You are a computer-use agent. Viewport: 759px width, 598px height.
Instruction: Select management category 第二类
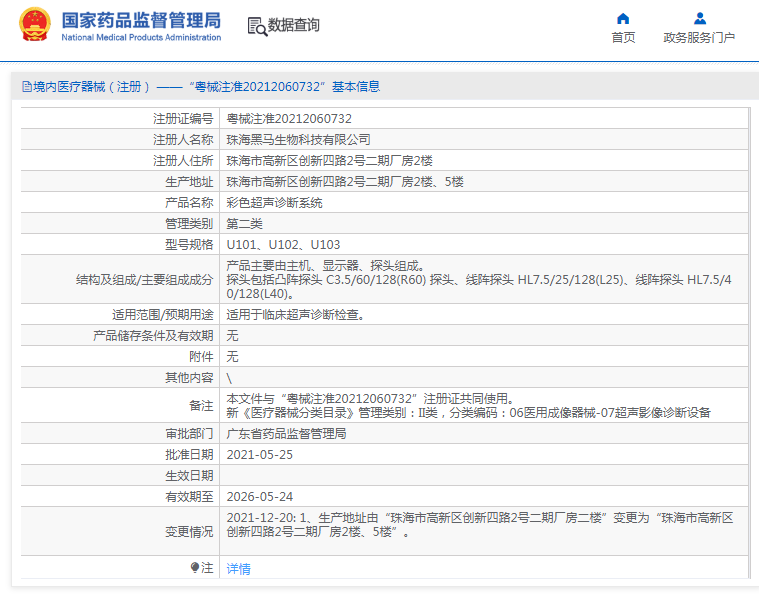point(244,224)
